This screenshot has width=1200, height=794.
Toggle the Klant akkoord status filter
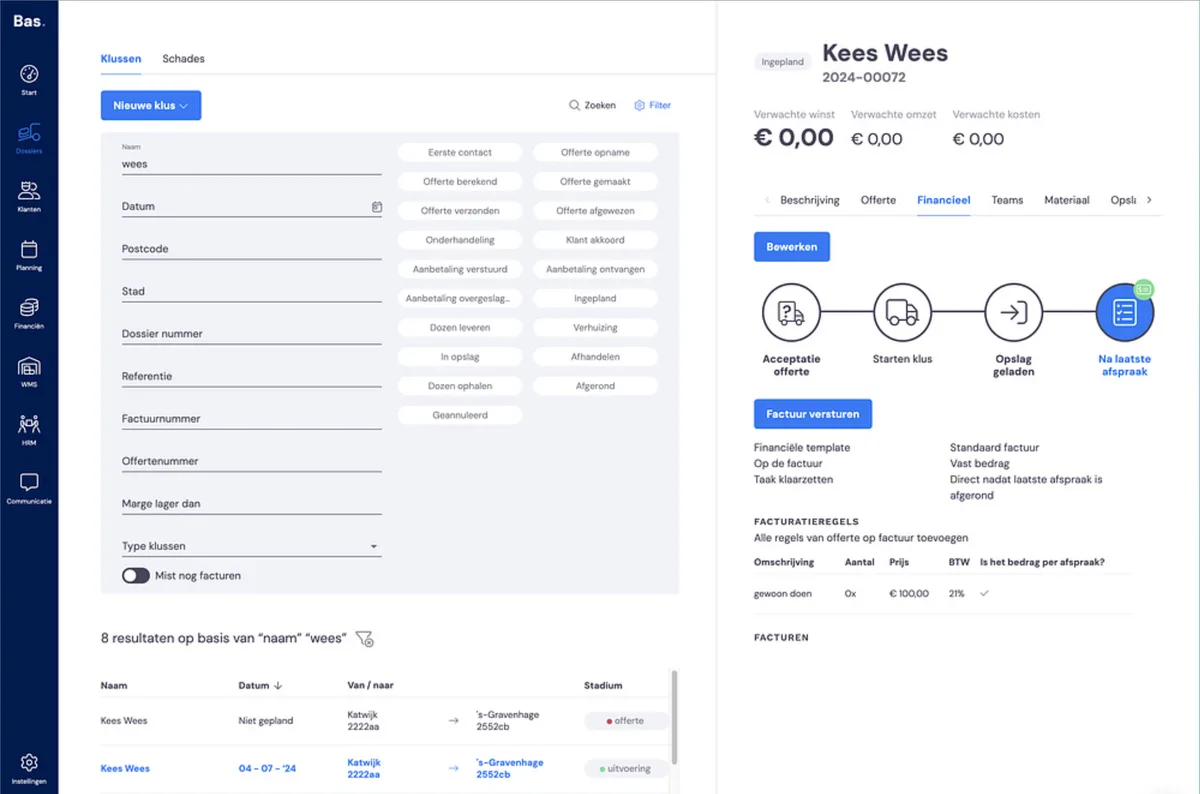tap(595, 240)
